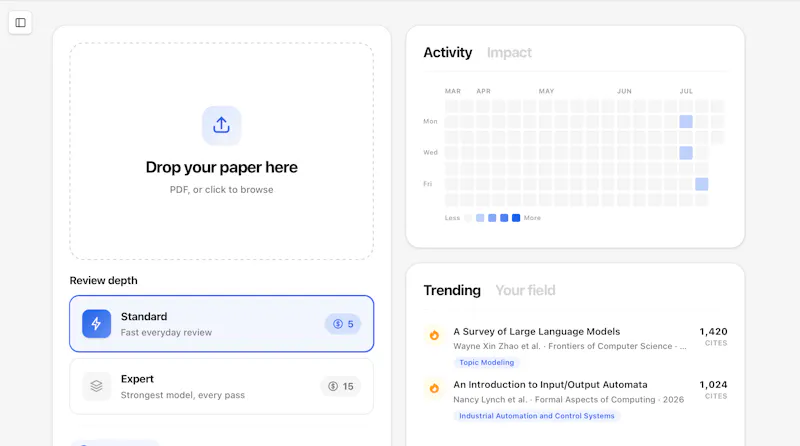Screen dimensions: 800x446
Task: Click the 'Drop your paper here' heading
Action: coord(221,167)
